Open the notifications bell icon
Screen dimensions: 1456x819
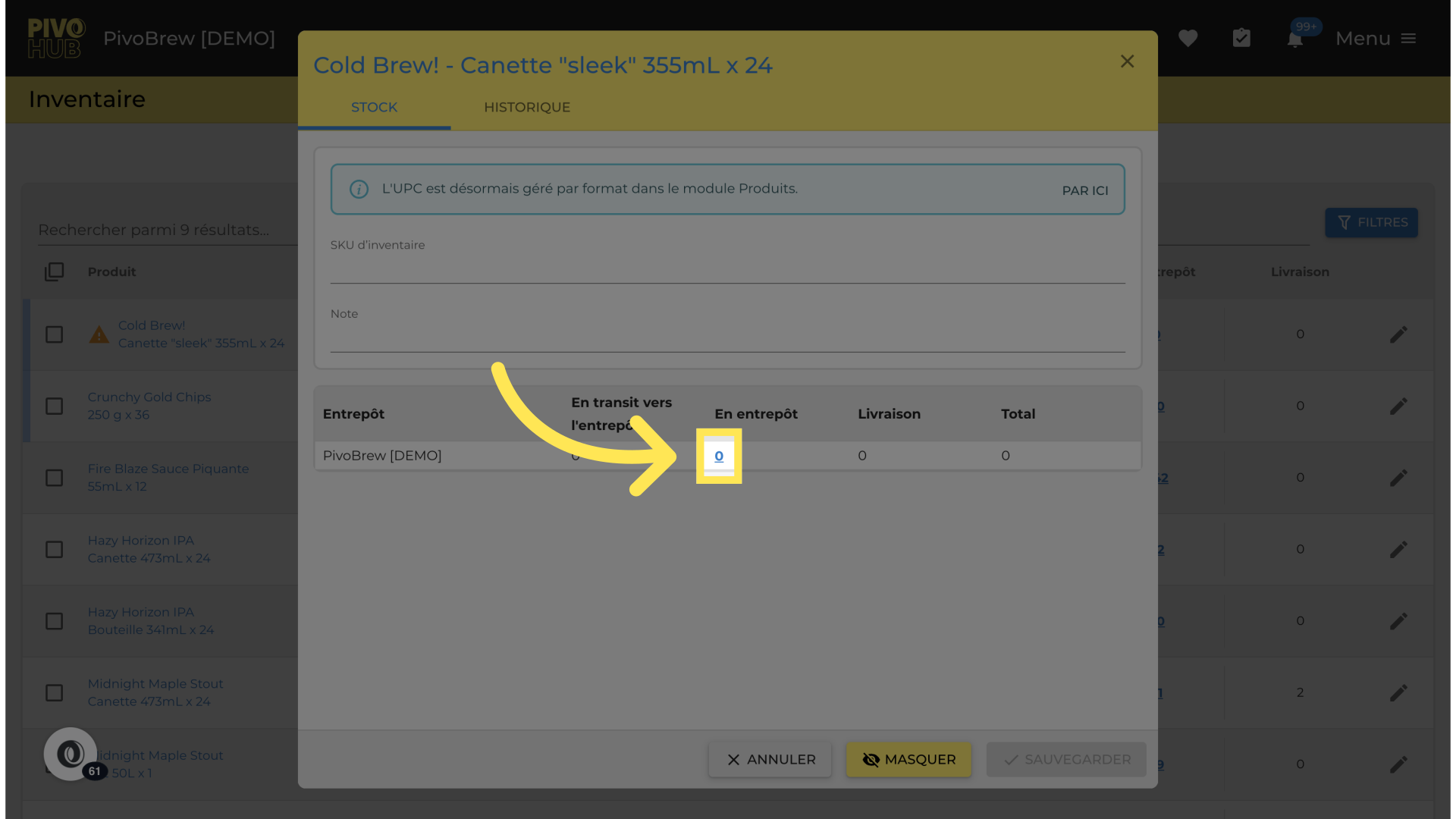tap(1295, 39)
